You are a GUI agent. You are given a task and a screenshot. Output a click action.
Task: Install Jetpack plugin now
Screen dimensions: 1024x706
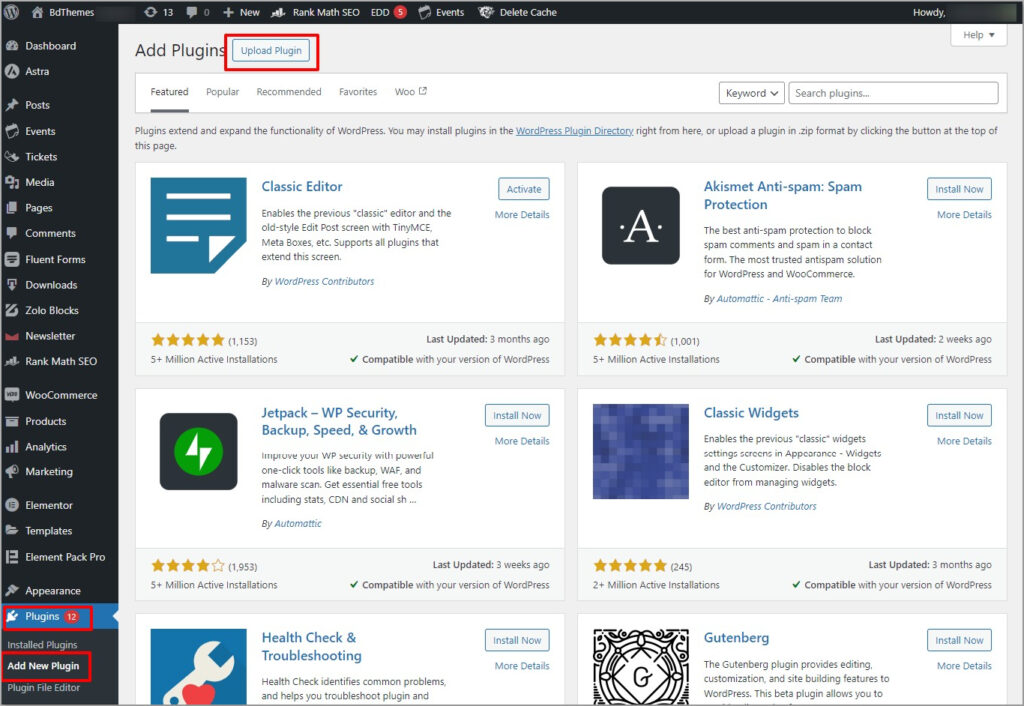(517, 415)
